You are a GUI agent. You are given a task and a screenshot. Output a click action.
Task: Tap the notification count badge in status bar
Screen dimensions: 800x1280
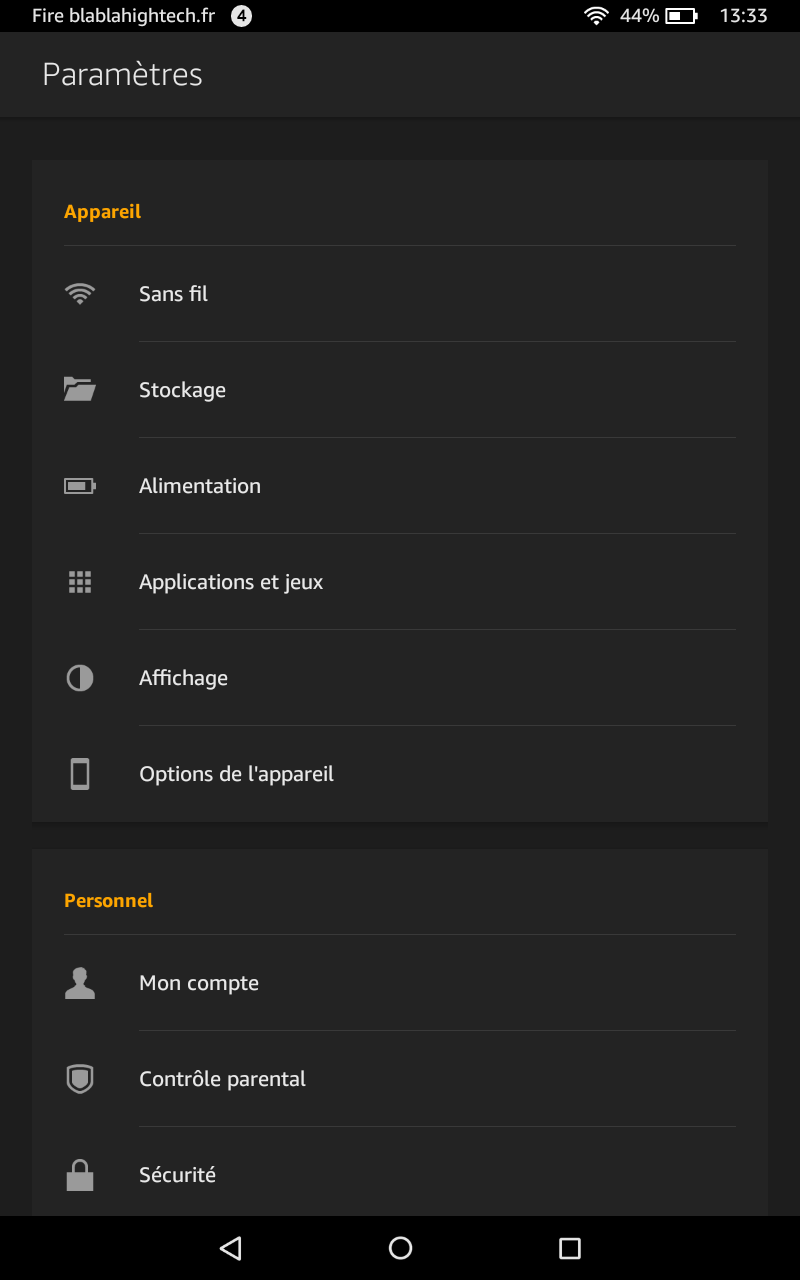point(241,16)
